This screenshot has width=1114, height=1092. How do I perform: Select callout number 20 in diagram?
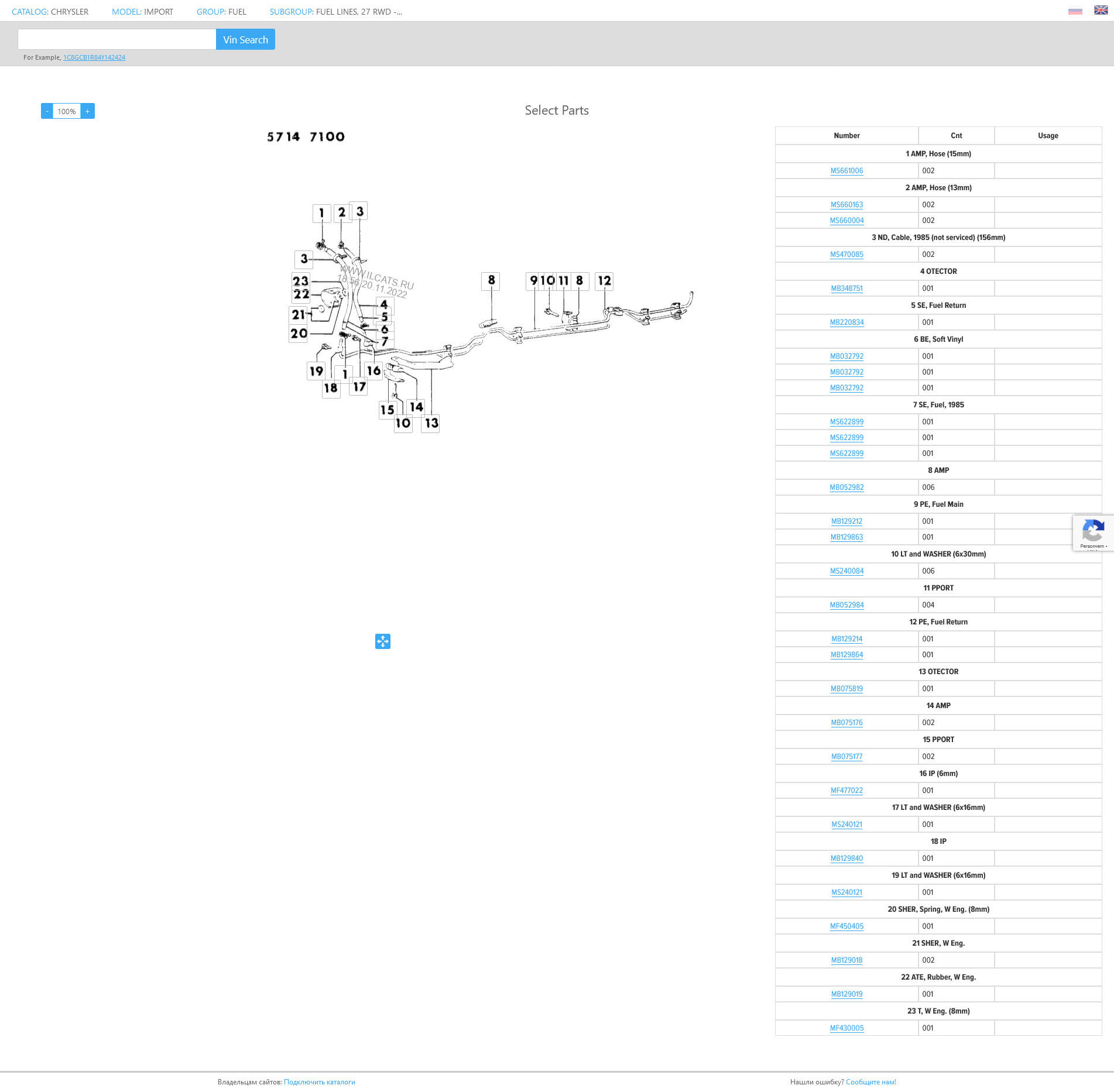[x=299, y=334]
